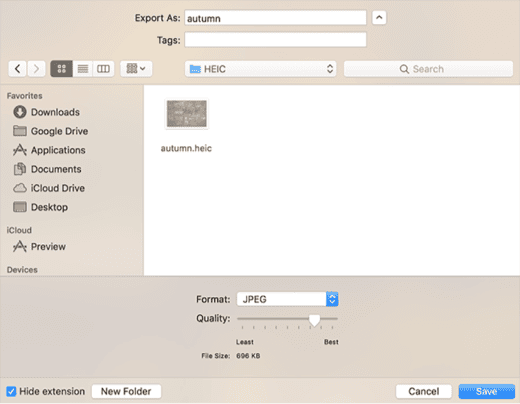Screen dimensions: 520x404
Task: Toggle the Hide extension checkbox
Action: click(x=11, y=391)
